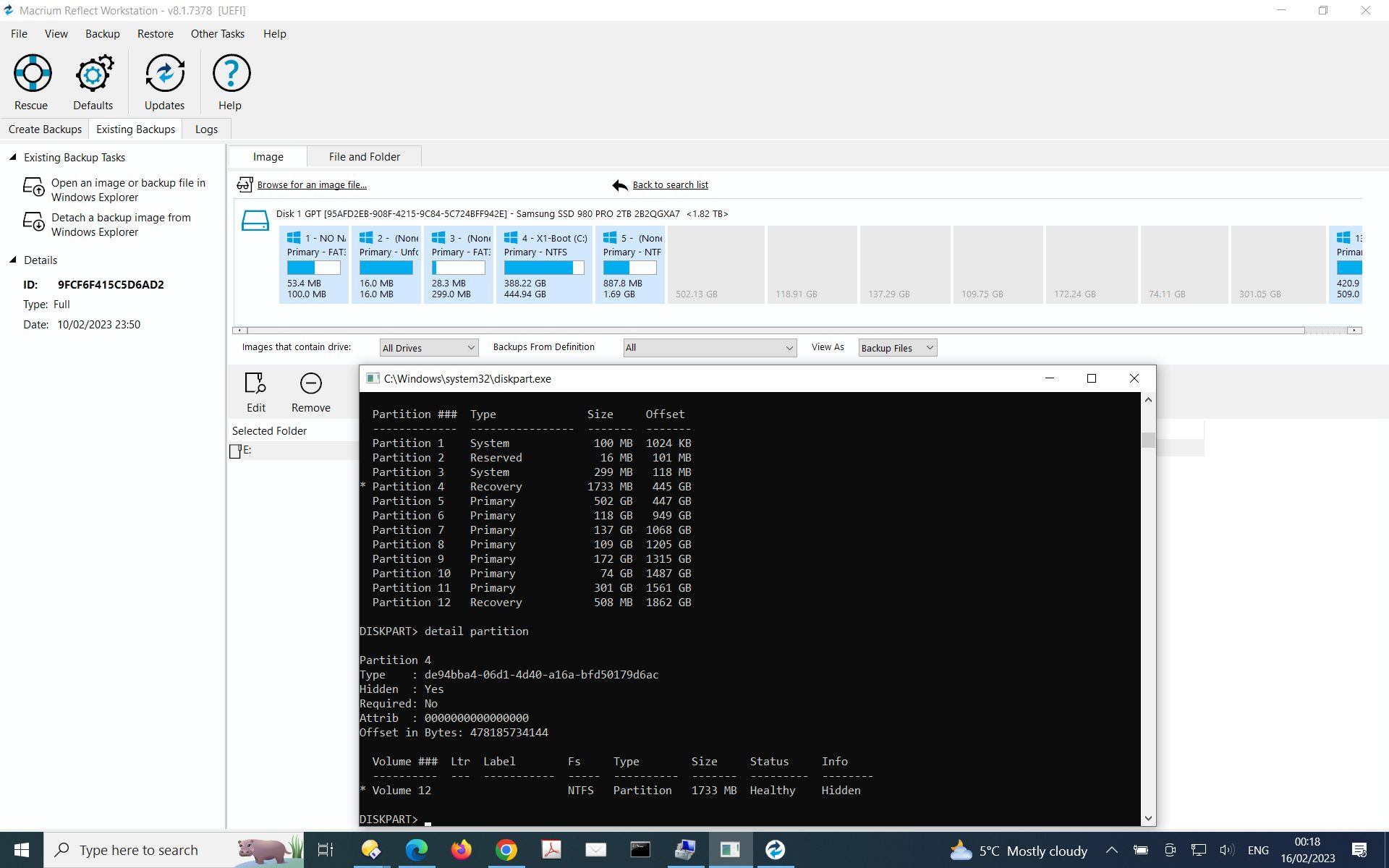This screenshot has width=1389, height=868.
Task: Open the Defaults settings
Action: coord(93,82)
